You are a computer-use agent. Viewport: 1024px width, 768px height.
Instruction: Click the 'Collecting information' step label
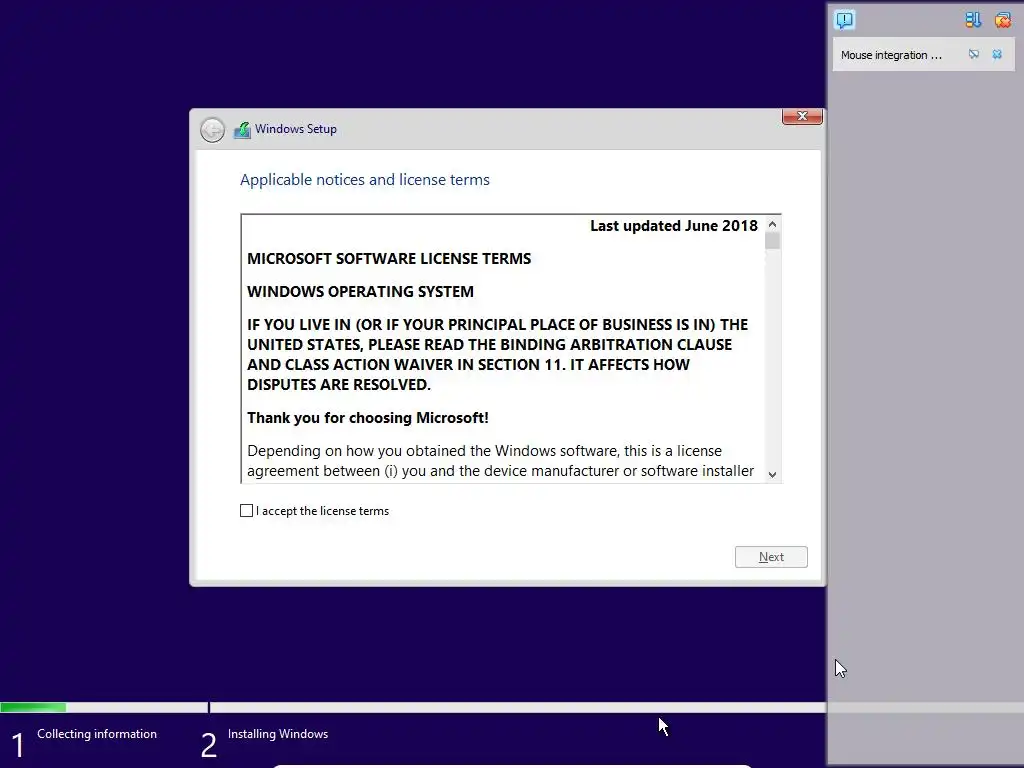click(x=97, y=734)
